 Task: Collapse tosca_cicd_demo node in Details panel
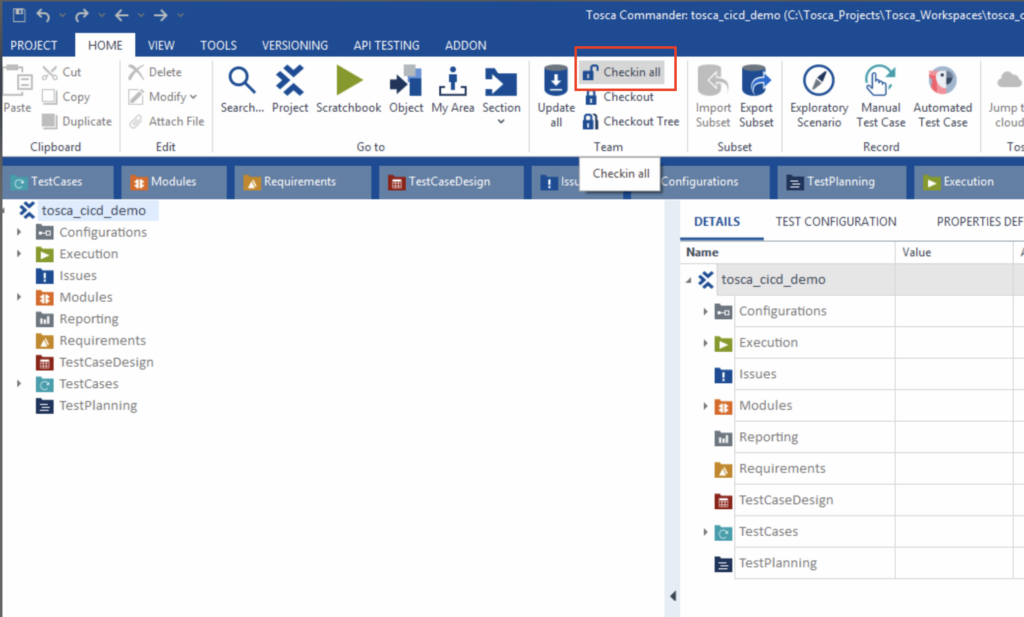coord(688,280)
